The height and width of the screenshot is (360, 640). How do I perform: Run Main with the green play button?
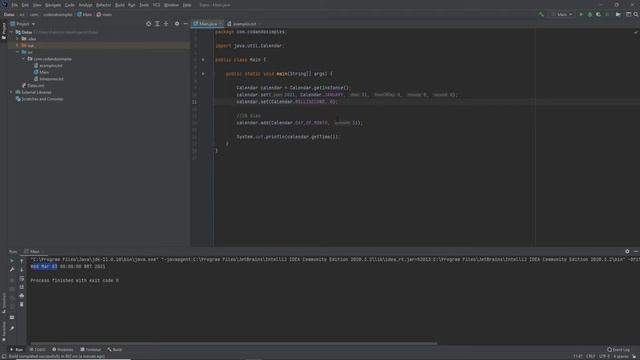click(x=581, y=14)
